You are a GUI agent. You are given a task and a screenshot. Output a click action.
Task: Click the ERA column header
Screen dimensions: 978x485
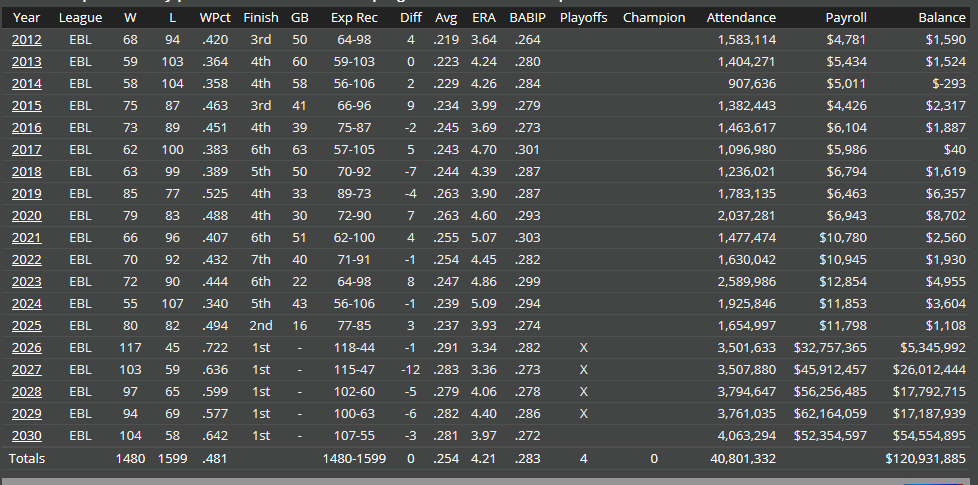click(484, 18)
